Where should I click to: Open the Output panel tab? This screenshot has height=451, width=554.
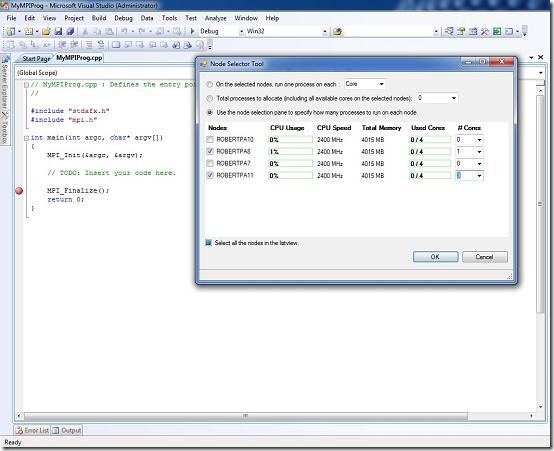pos(67,430)
